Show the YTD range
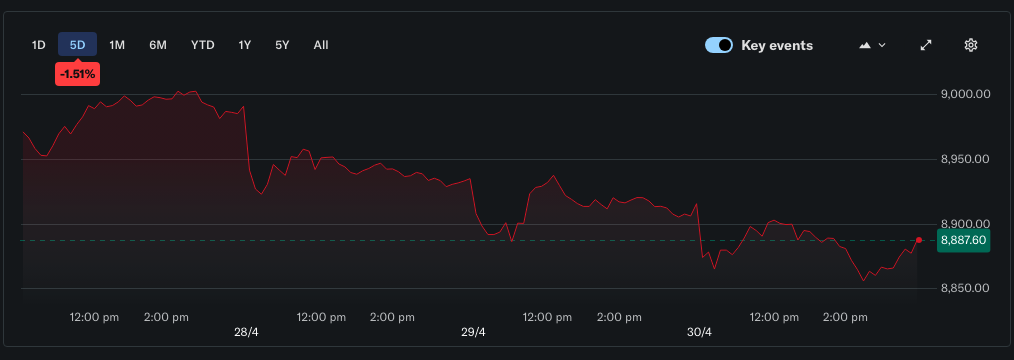This screenshot has width=1014, height=360. 202,45
